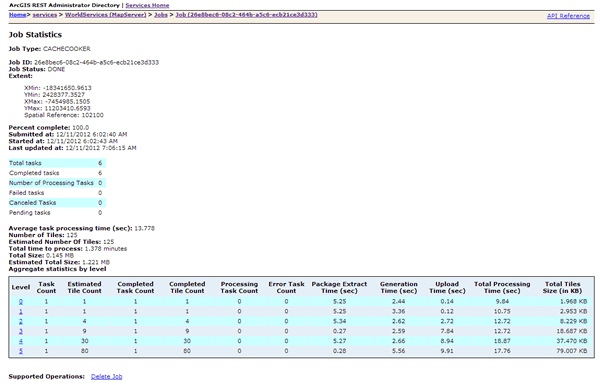Open level 2 statistics link
Viewport: 600px width, 385px height.
pos(21,321)
